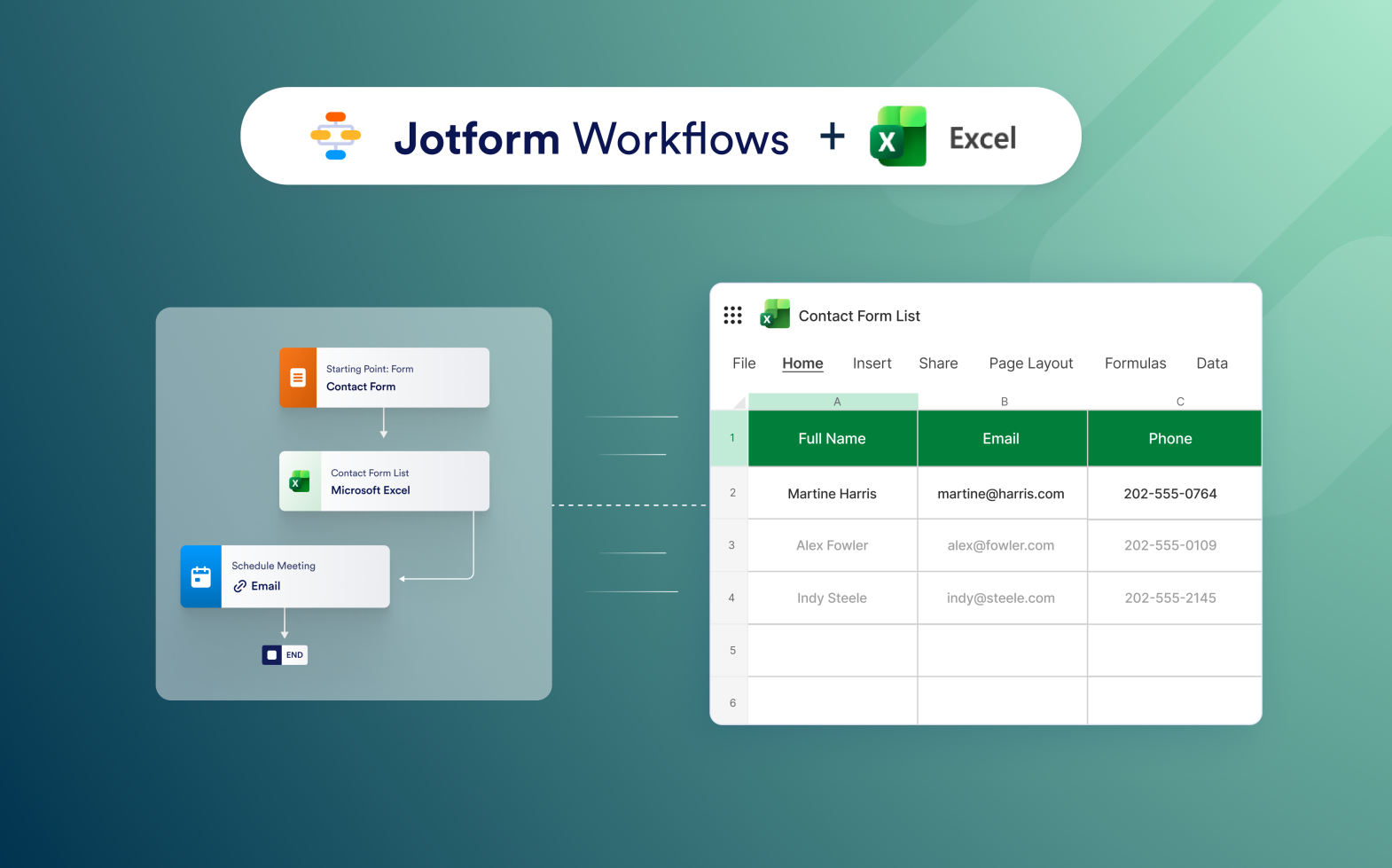1392x868 pixels.
Task: Click the 202-555-0109 cell
Action: [1175, 545]
